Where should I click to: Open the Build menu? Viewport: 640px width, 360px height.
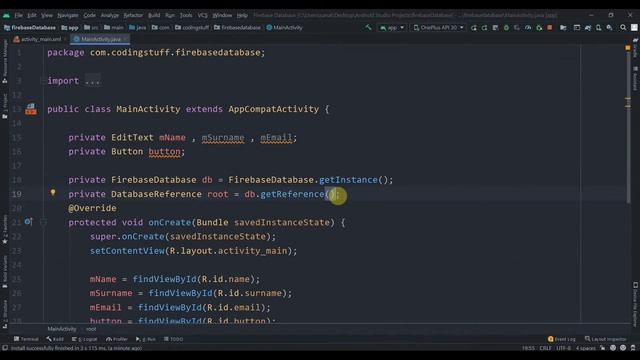point(154,15)
